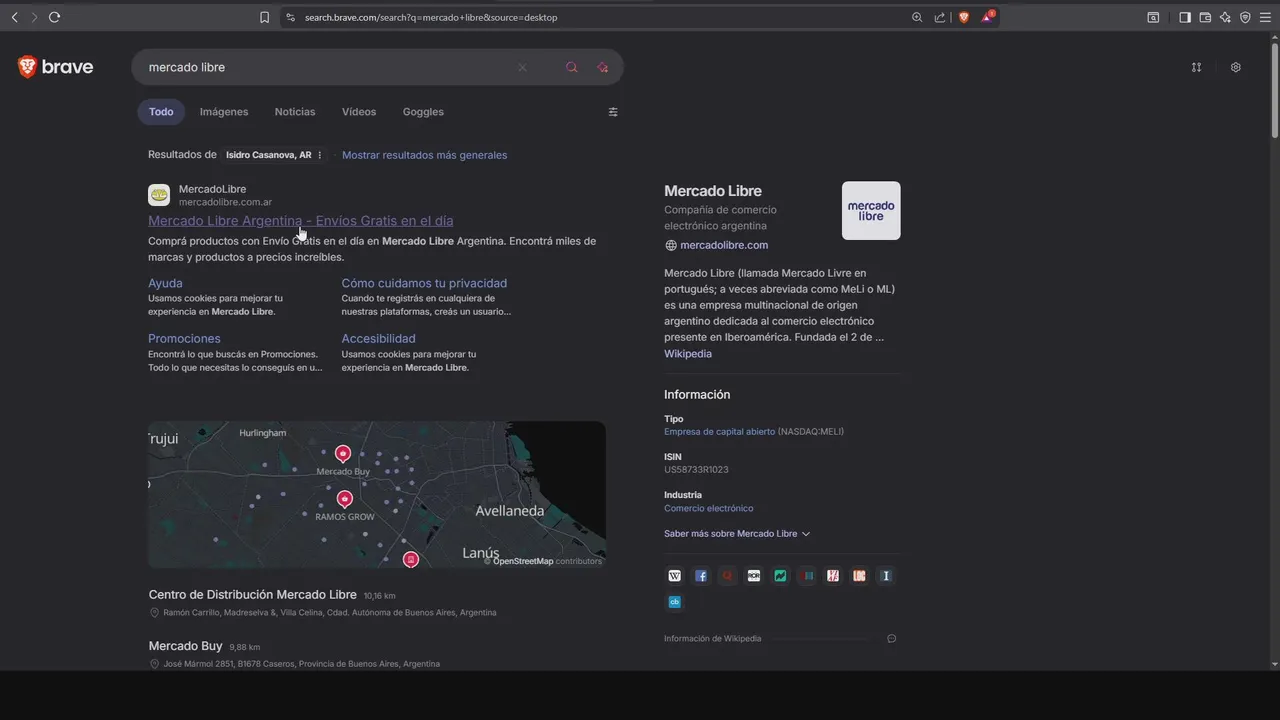Open the Promociones sitelink

point(184,339)
